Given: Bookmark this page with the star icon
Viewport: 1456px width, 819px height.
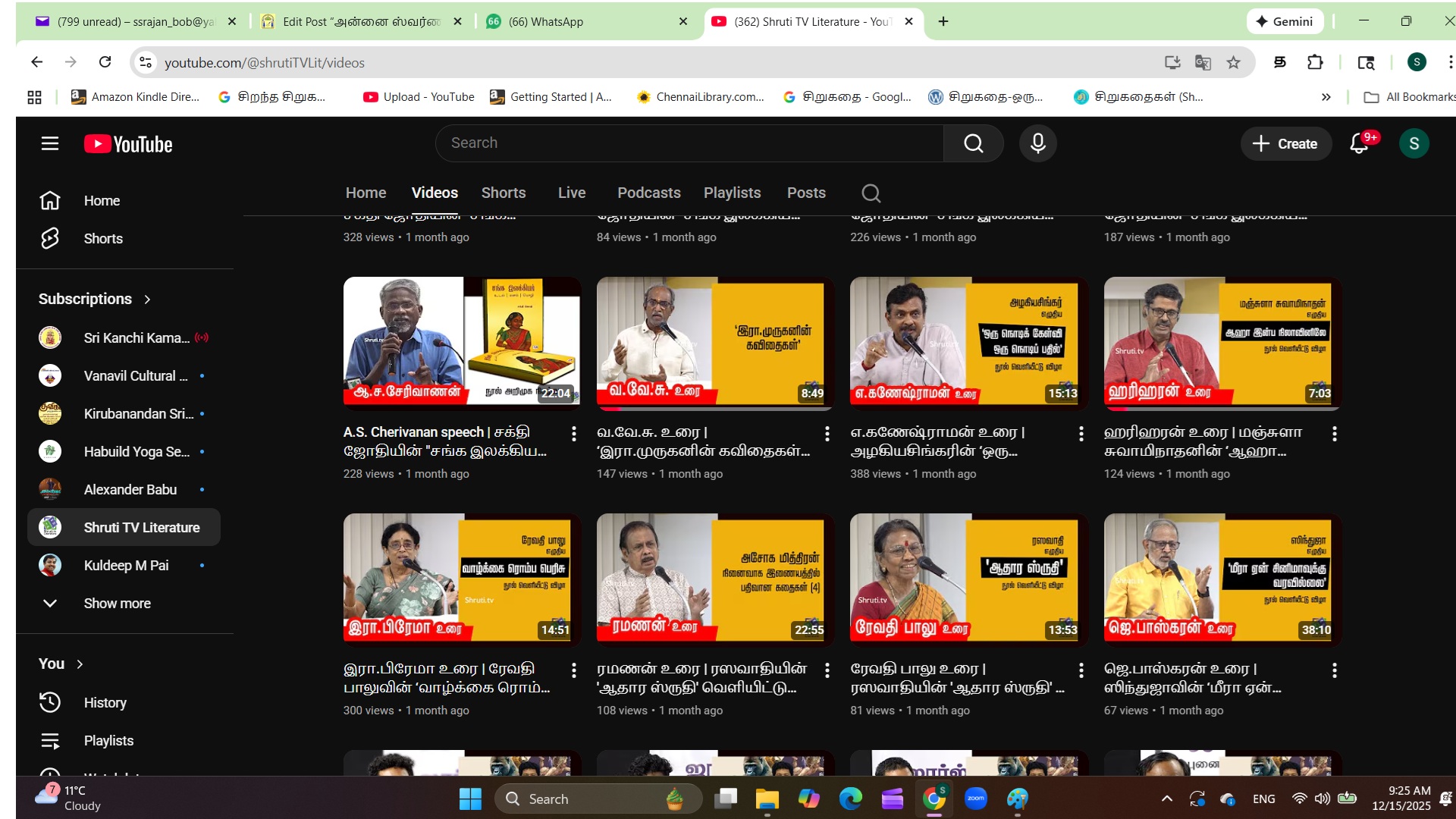Looking at the screenshot, I should [1234, 63].
